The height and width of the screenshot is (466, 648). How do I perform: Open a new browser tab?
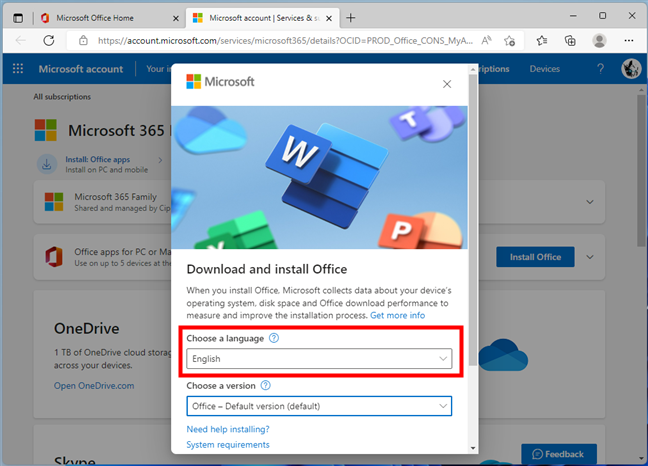[350, 18]
